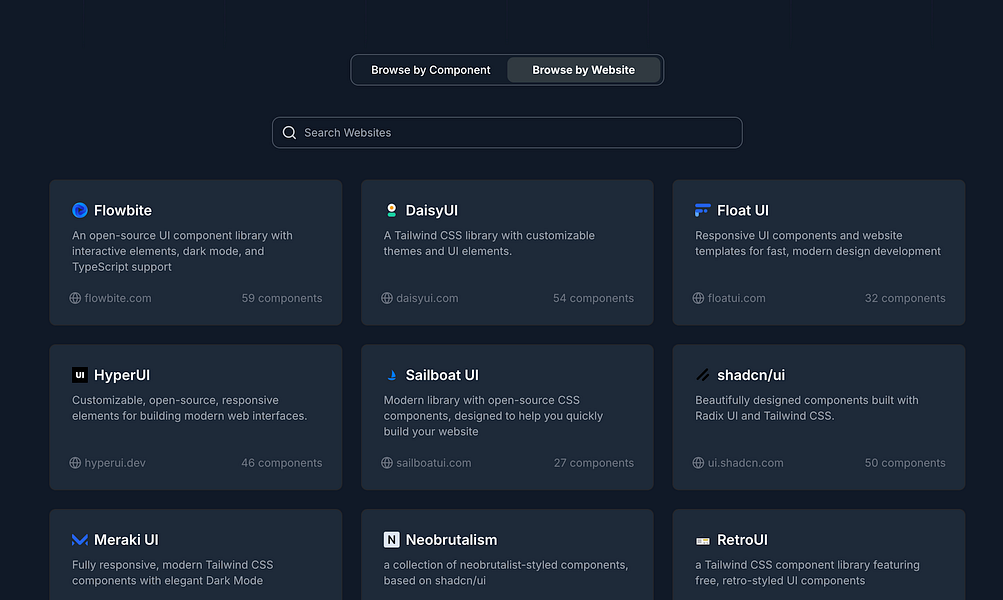1003x600 pixels.
Task: Click the '27 components' count text
Action: [x=594, y=462]
